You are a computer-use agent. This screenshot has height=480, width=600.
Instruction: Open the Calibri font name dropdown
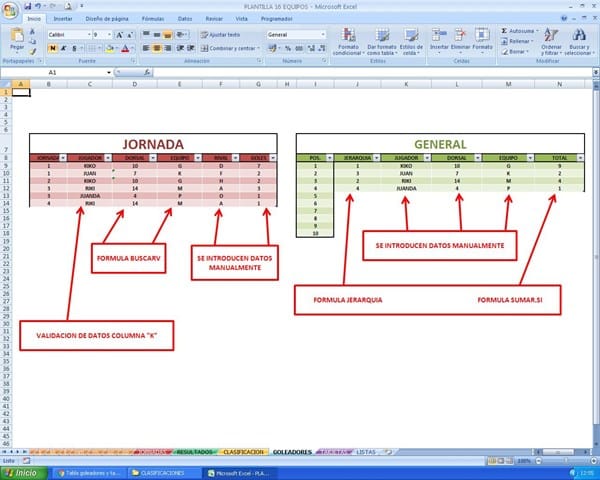point(89,35)
